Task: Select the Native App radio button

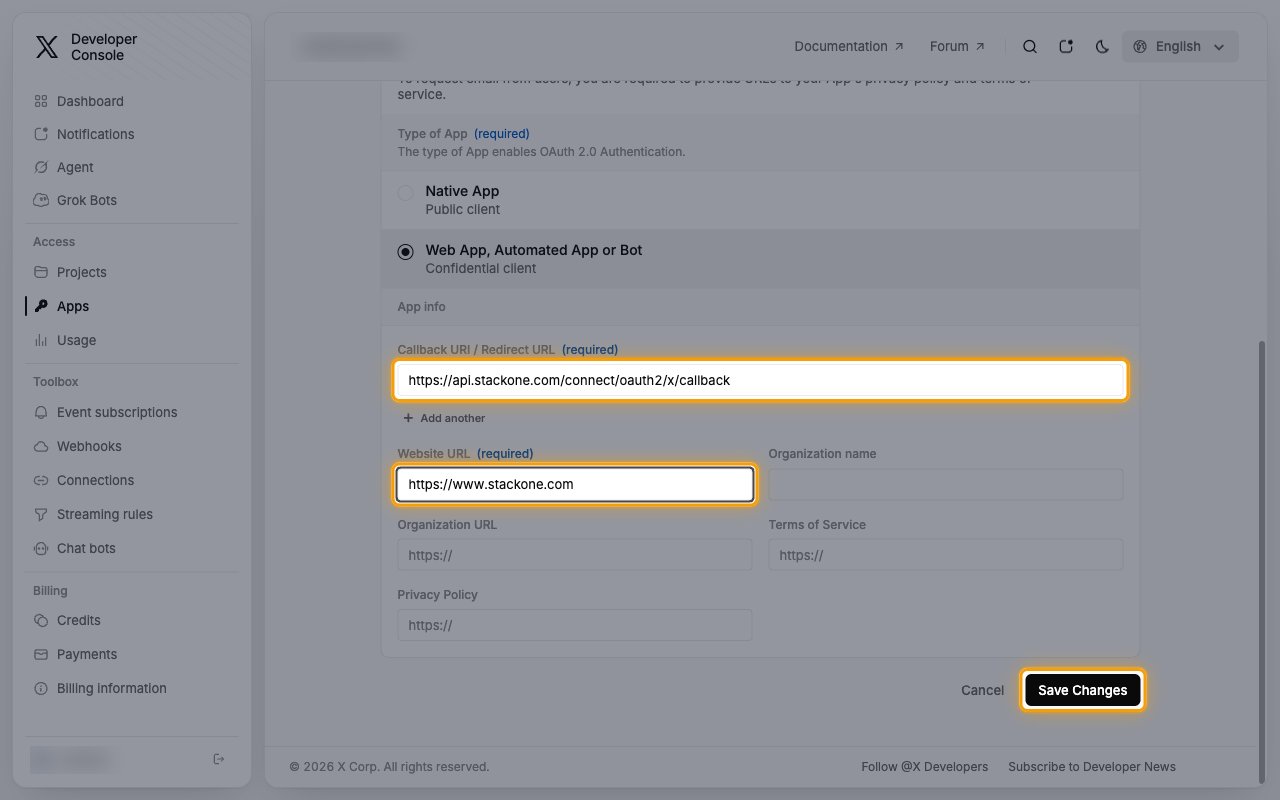Action: tap(405, 193)
